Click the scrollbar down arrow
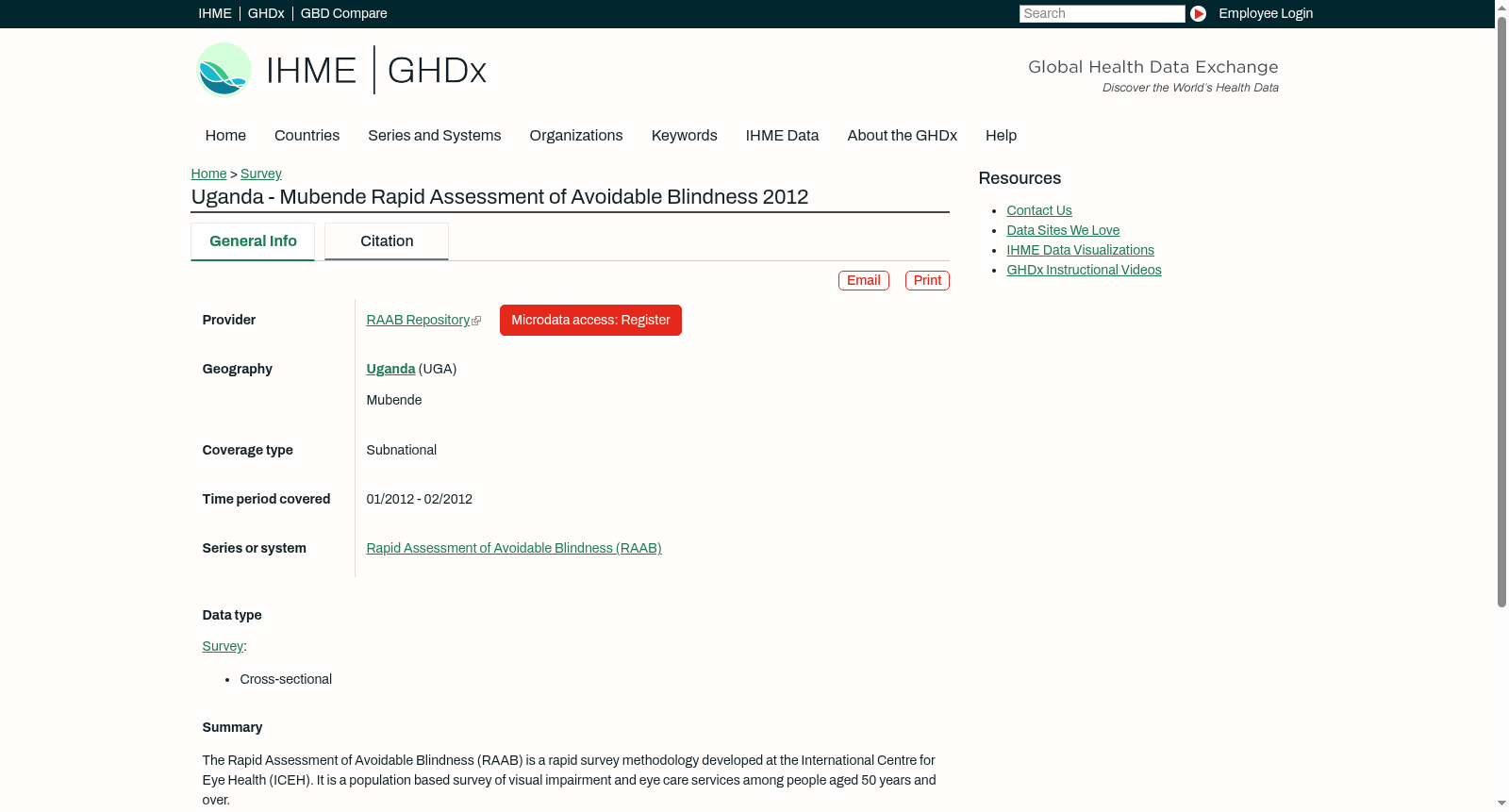Viewport: 1509px width, 812px height. pos(1501,804)
